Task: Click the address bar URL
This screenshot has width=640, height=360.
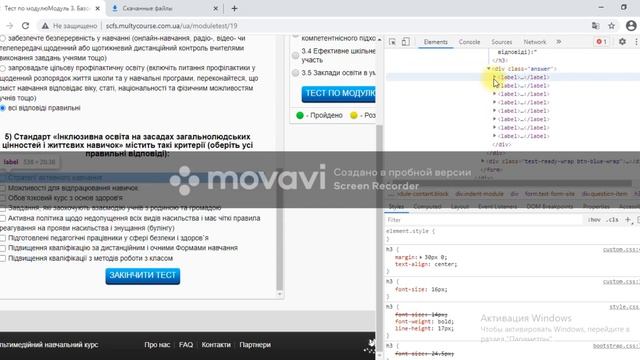Action: [171, 26]
